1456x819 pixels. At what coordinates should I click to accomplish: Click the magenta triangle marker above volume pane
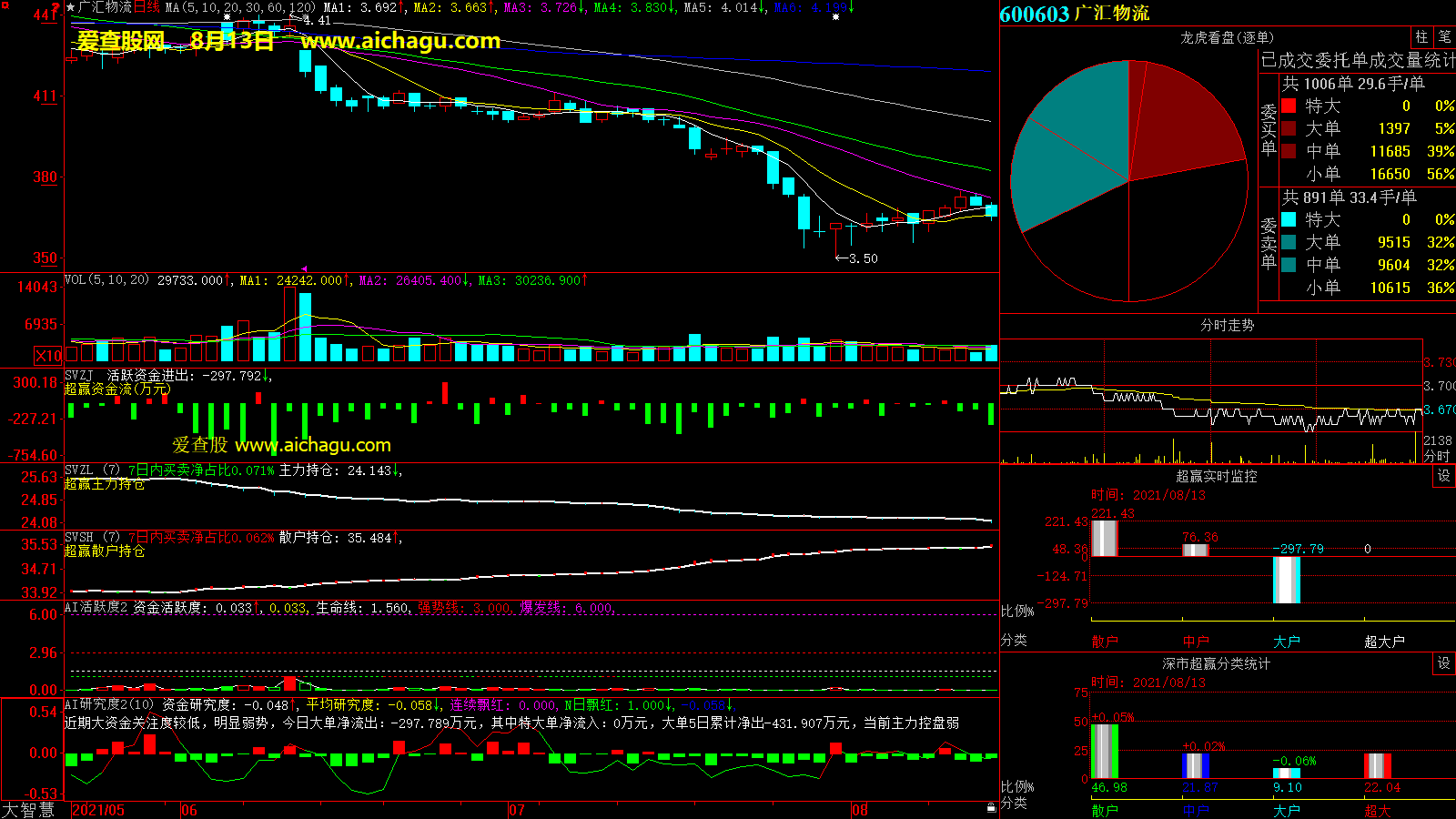tap(304, 269)
